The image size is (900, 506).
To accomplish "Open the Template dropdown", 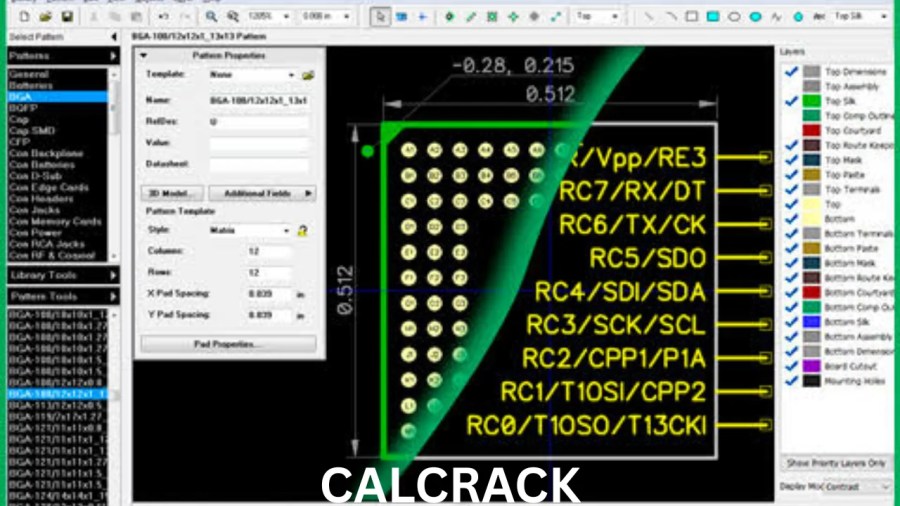I will [x=252, y=75].
